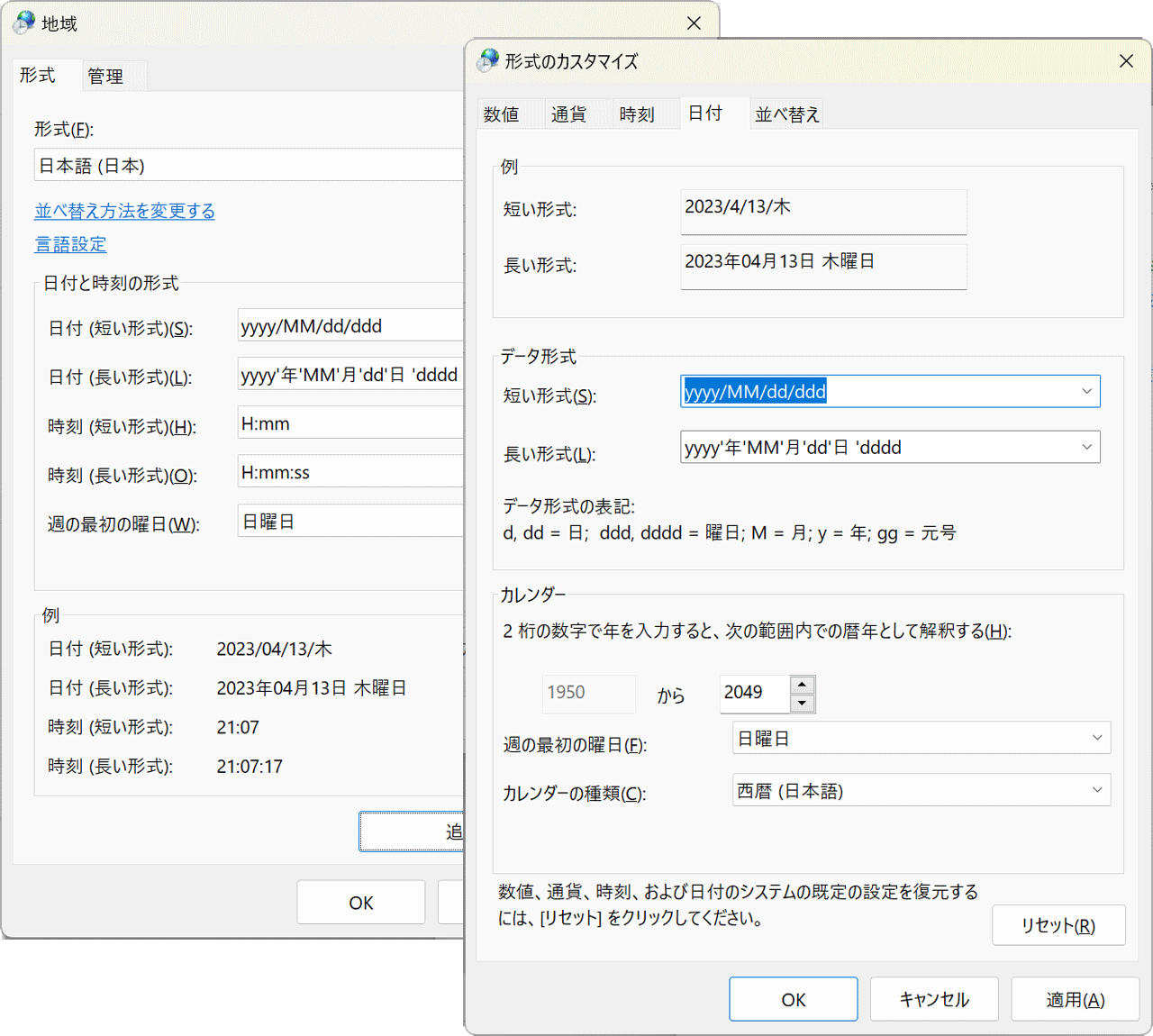Expand the 長い形式(L) dropdown arrow
The image size is (1153, 1036).
[1086, 447]
